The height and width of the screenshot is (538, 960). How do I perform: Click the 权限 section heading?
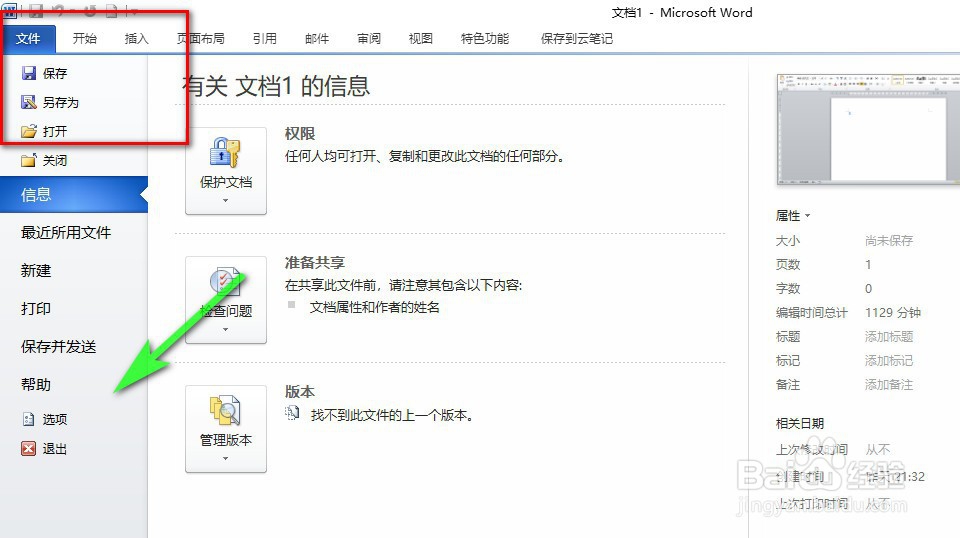pos(300,133)
